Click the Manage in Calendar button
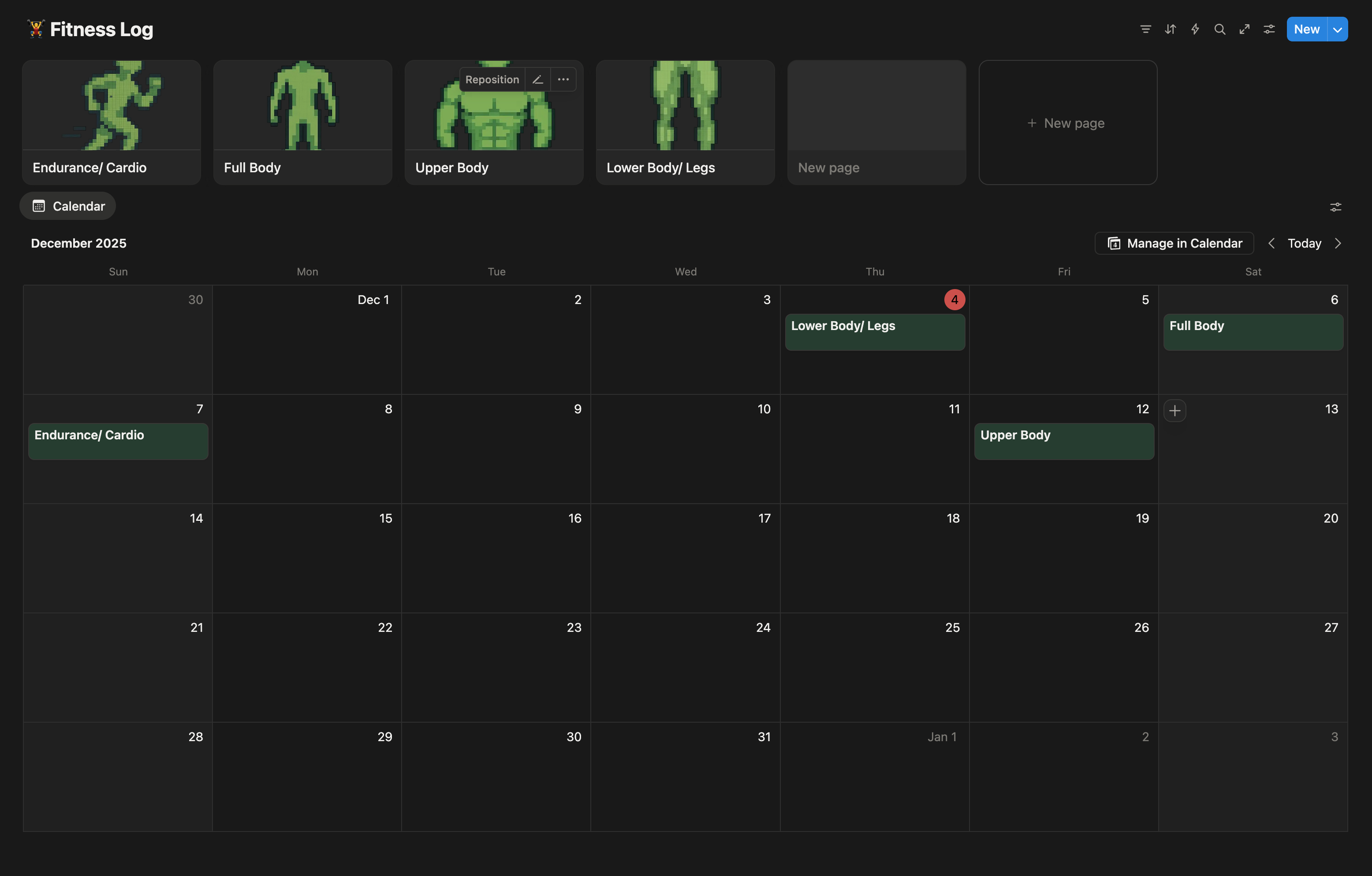1372x876 pixels. [1173, 243]
